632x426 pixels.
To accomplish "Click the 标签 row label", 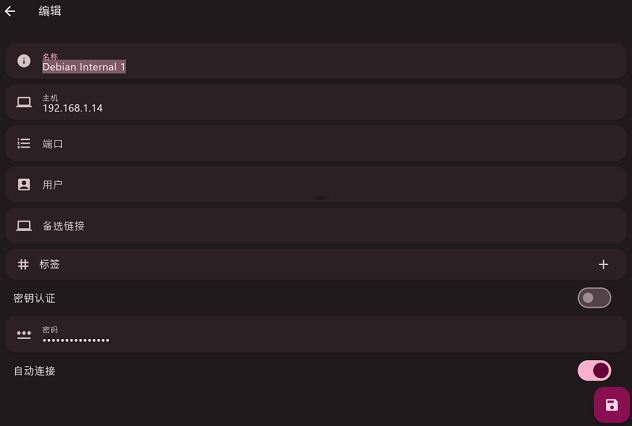I will (x=50, y=265).
